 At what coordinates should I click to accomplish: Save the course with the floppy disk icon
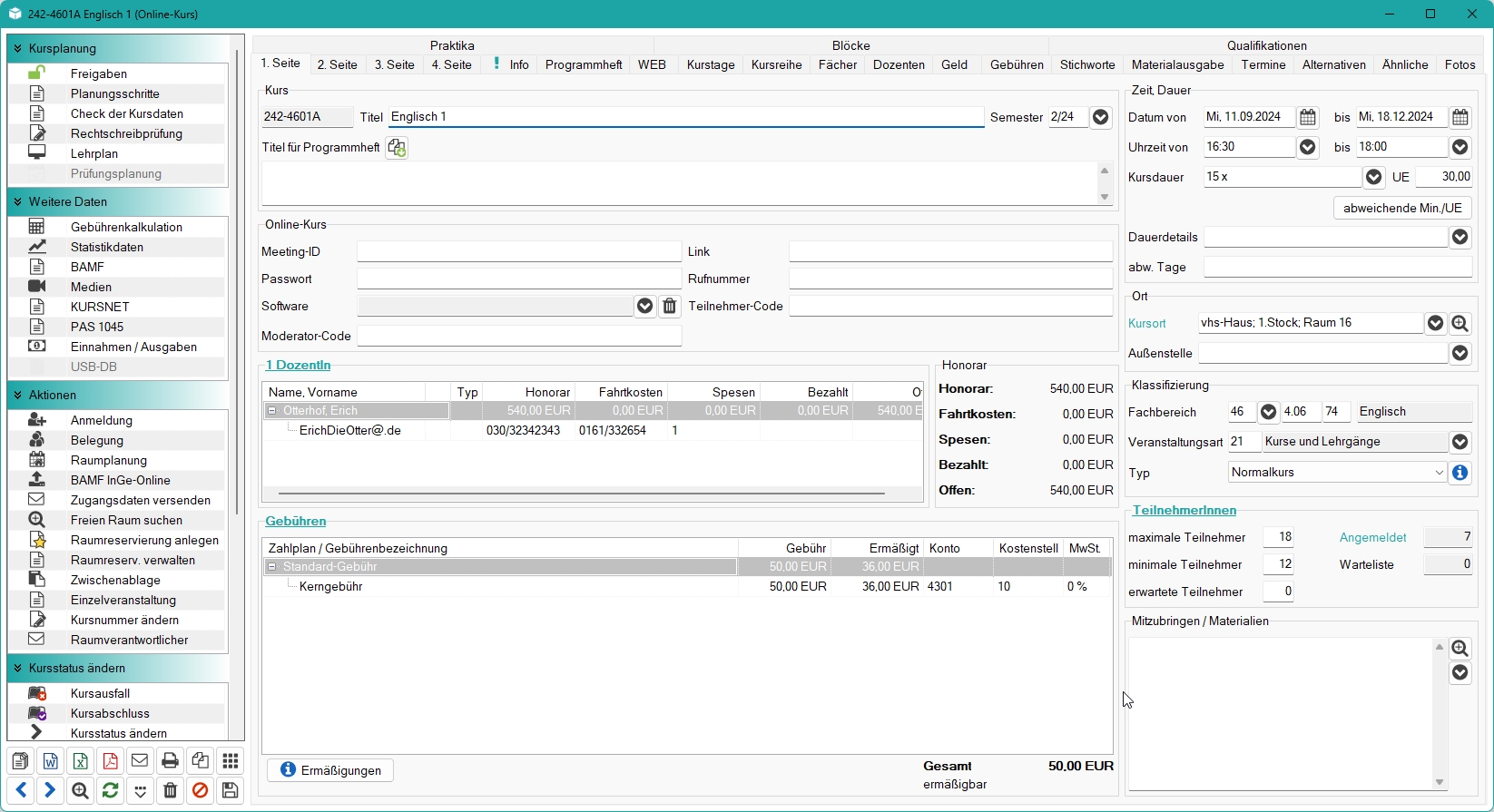point(230,790)
